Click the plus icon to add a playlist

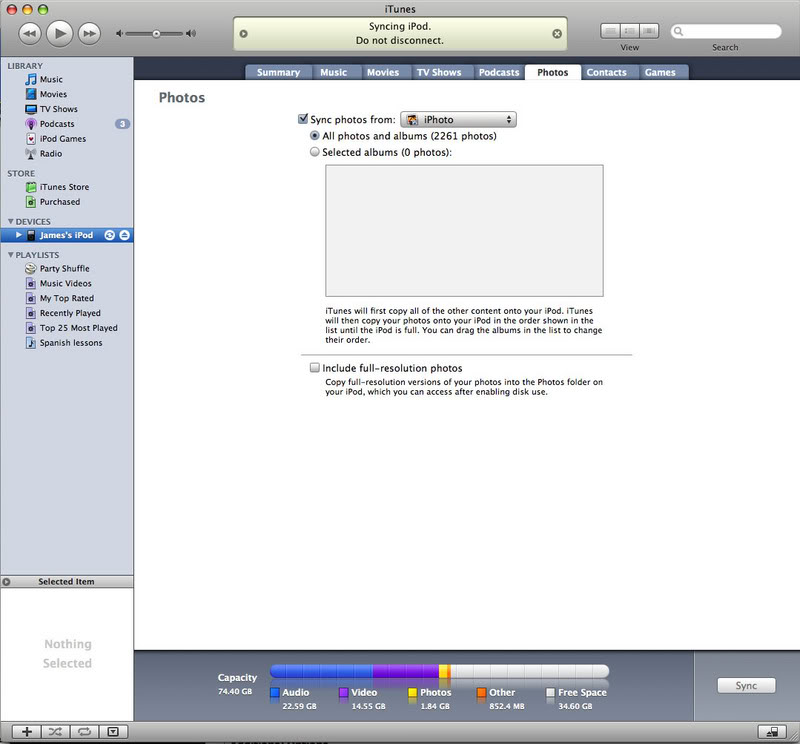pyautogui.click(x=27, y=732)
